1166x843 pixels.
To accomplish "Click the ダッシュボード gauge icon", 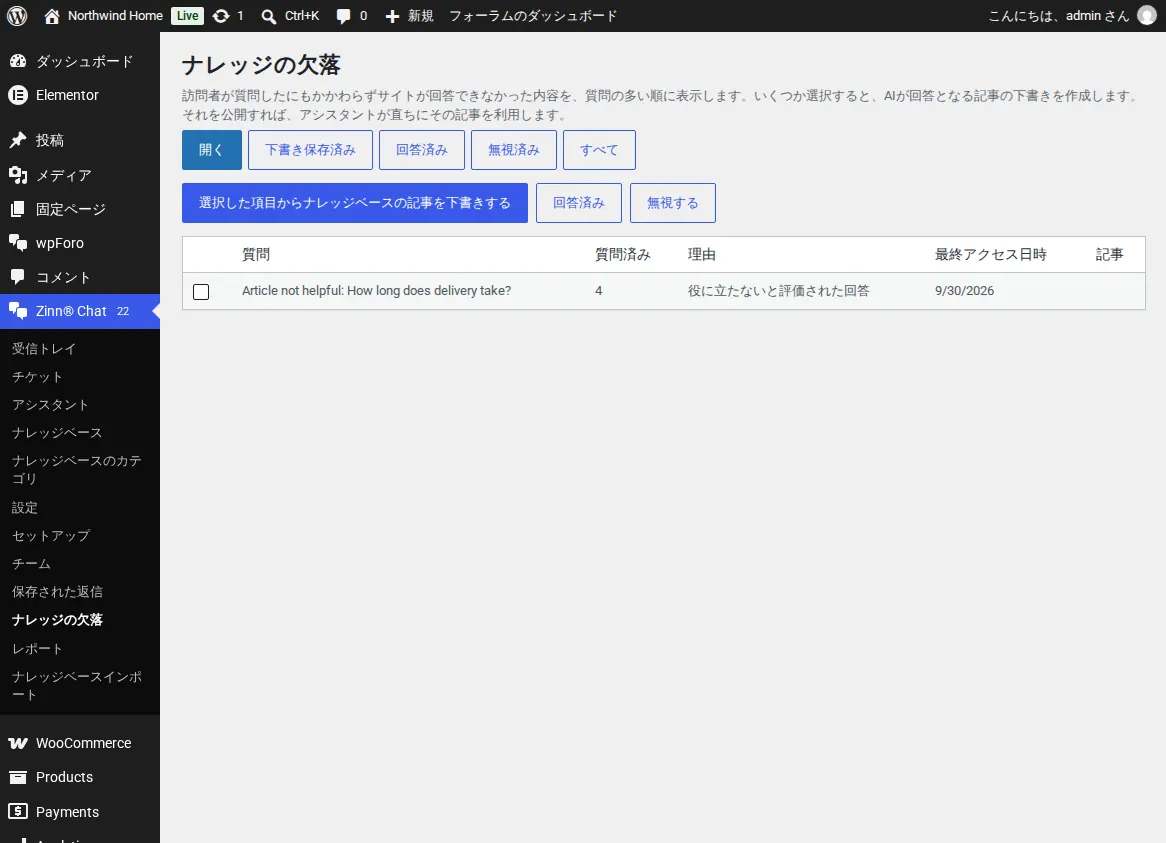I will click(18, 61).
